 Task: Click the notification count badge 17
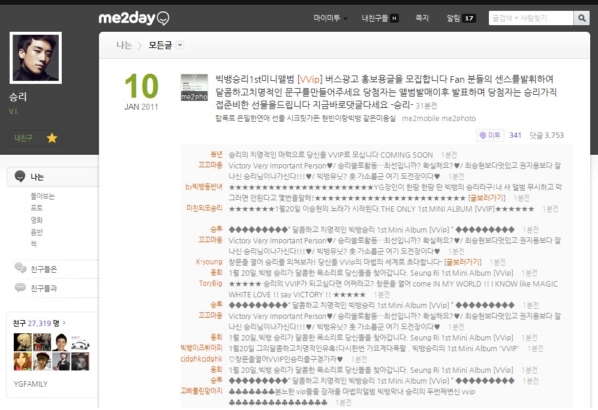(469, 18)
